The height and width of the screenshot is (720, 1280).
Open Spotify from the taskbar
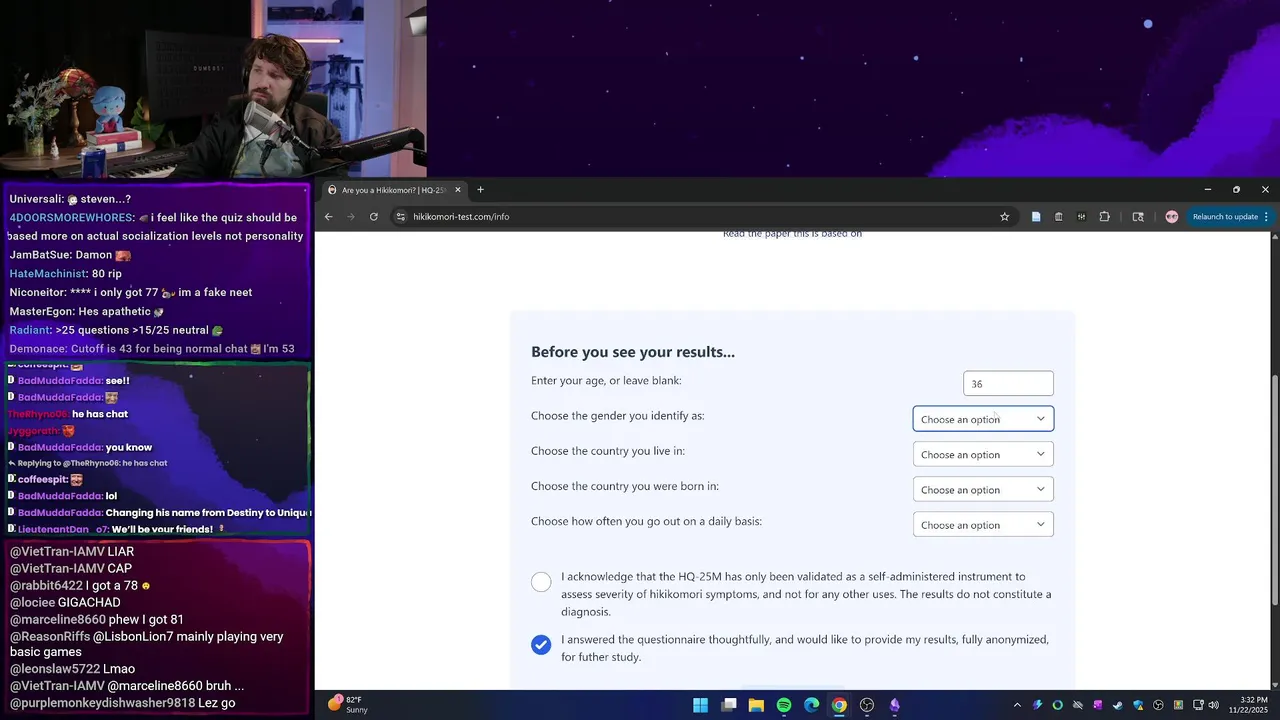coord(784,705)
